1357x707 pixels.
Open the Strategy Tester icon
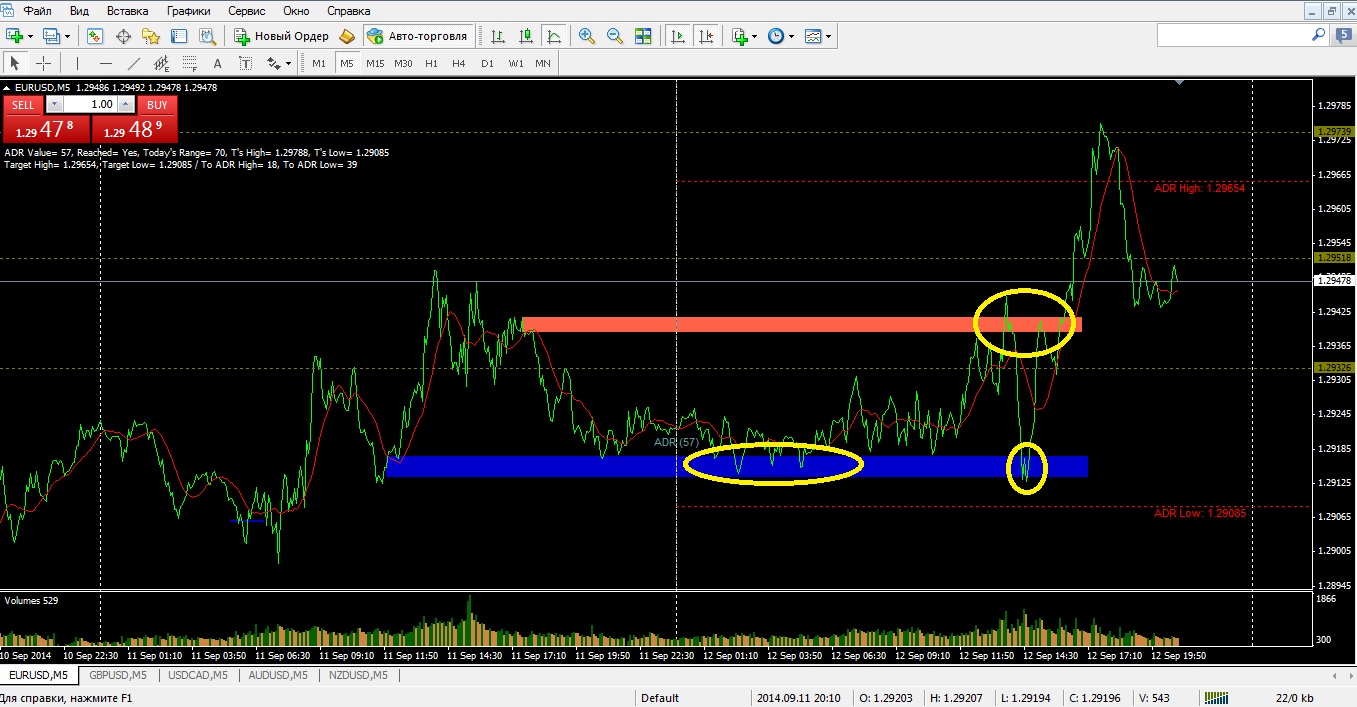(x=208, y=36)
